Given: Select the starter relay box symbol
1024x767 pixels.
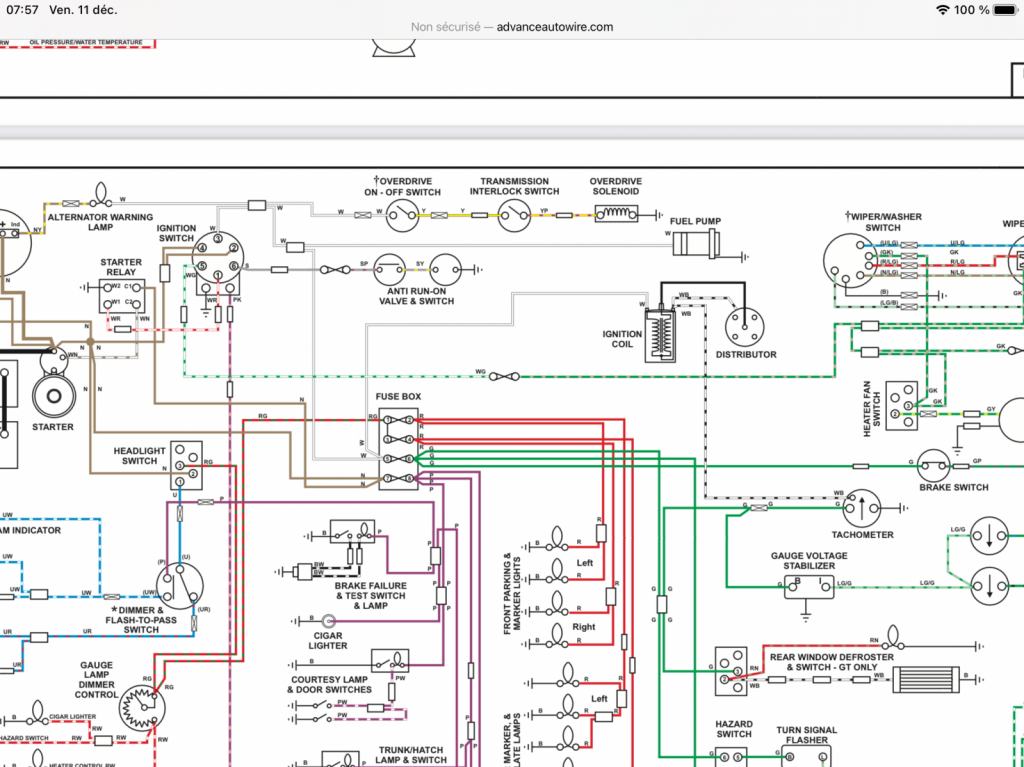Looking at the screenshot, I should tap(122, 296).
